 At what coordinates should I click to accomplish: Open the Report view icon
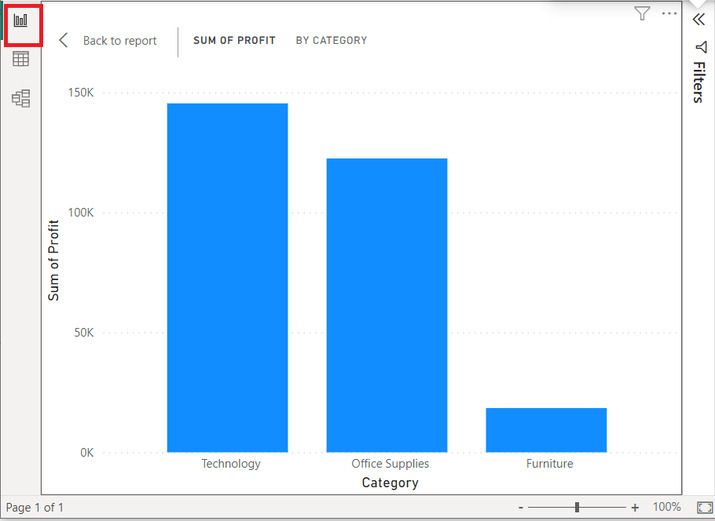[x=21, y=21]
